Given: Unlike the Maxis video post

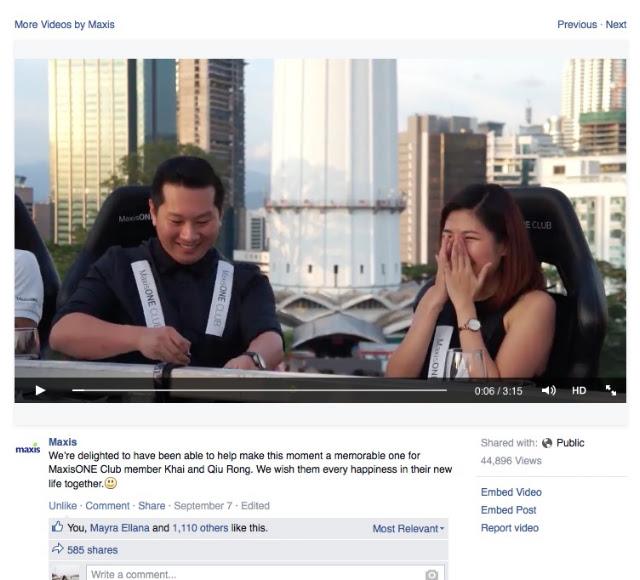Looking at the screenshot, I should pyautogui.click(x=62, y=506).
